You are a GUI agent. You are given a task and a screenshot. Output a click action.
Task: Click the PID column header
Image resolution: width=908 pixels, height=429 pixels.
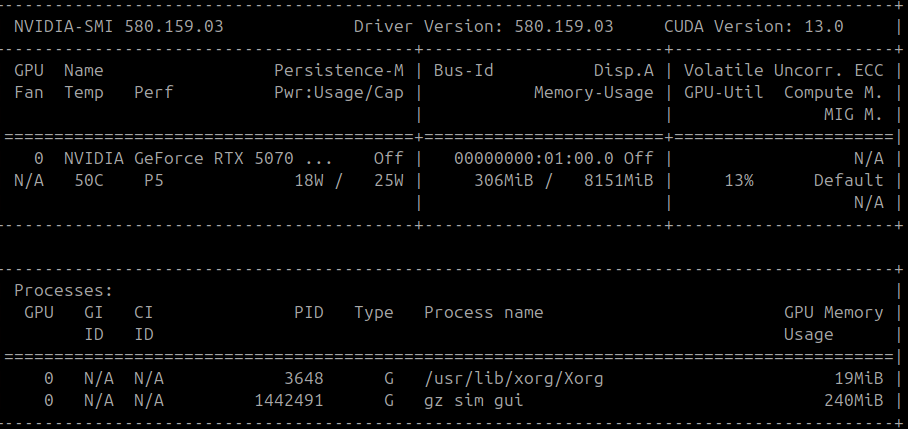[x=309, y=313]
